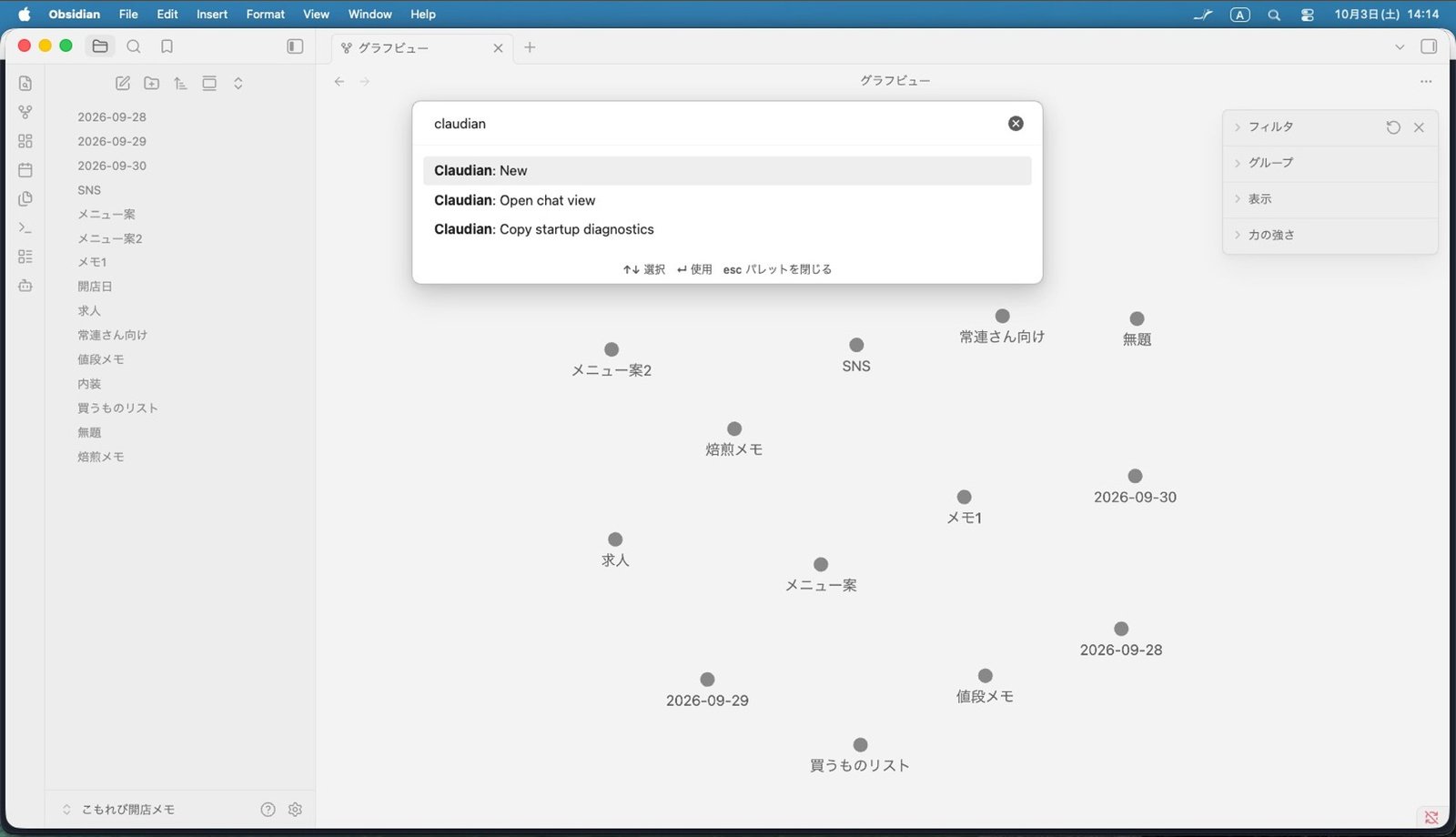The height and width of the screenshot is (837, 1456).
Task: Open a new tab with plus
Action: pos(530,47)
